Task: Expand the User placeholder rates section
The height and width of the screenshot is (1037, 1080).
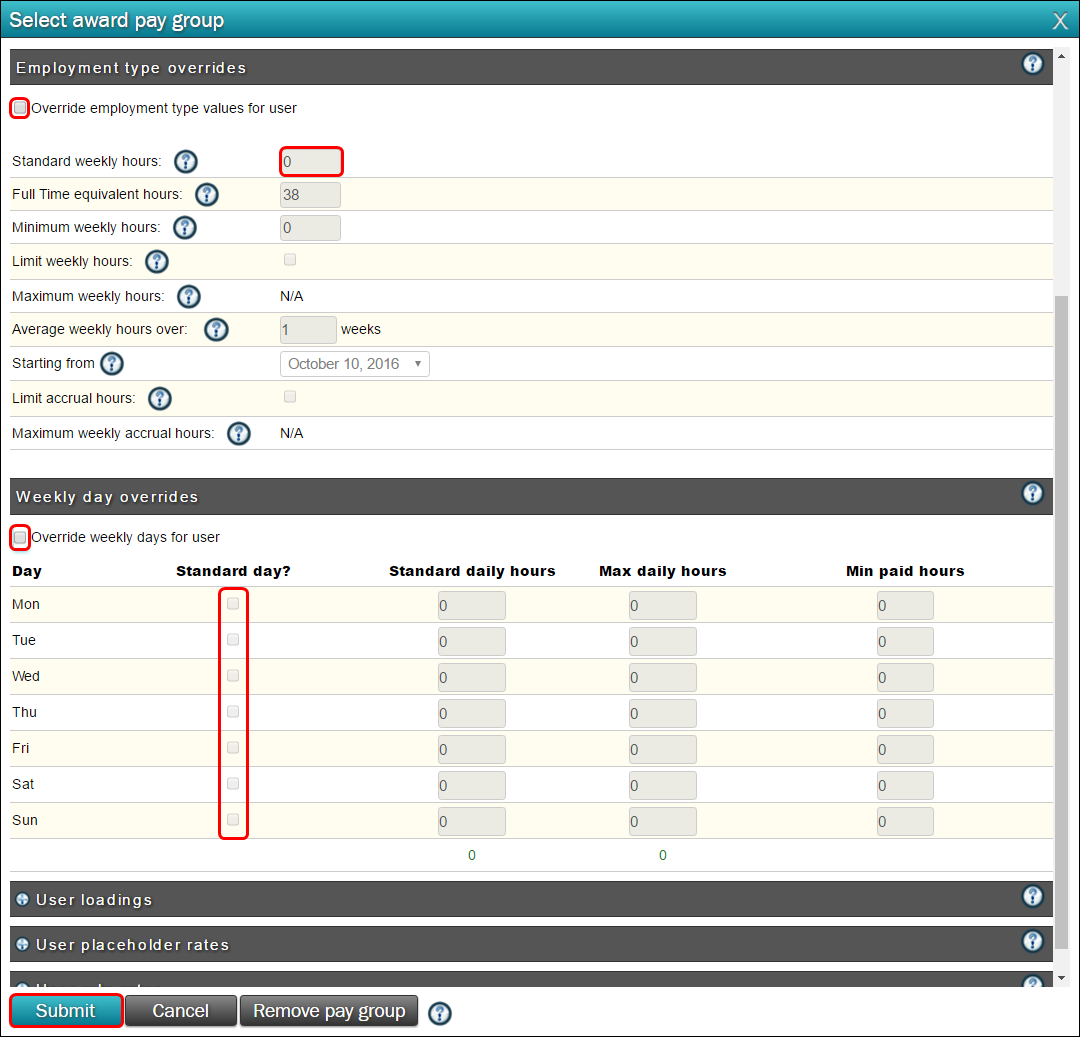Action: pos(23,945)
